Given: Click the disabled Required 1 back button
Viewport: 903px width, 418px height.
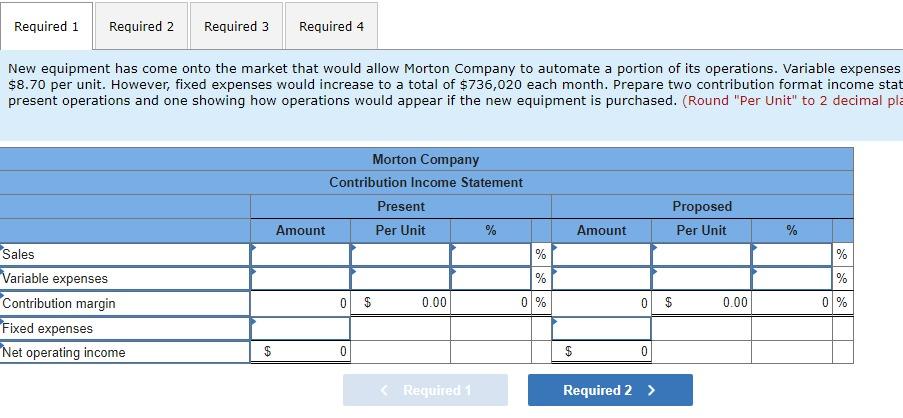Looking at the screenshot, I should 425,390.
